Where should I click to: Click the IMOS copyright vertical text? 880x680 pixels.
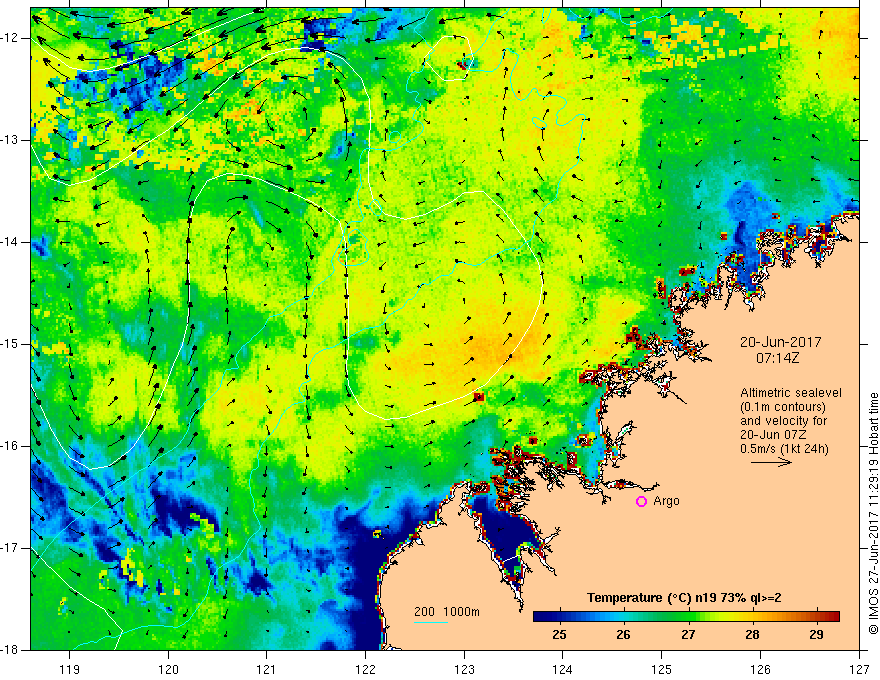coord(873,513)
